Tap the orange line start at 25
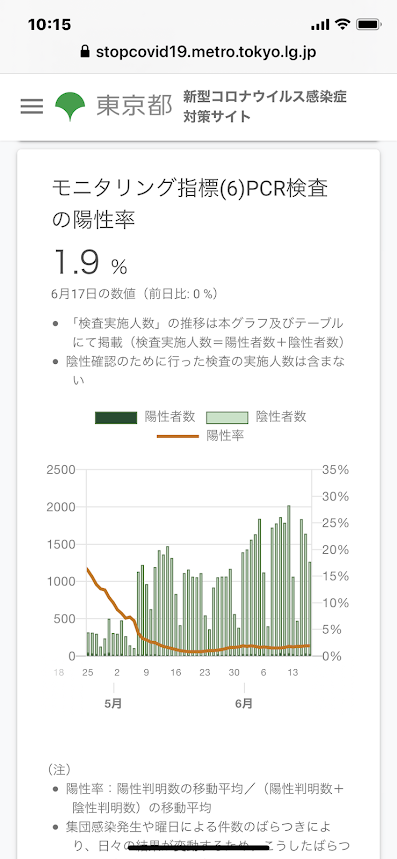The image size is (397, 859). click(x=88, y=569)
